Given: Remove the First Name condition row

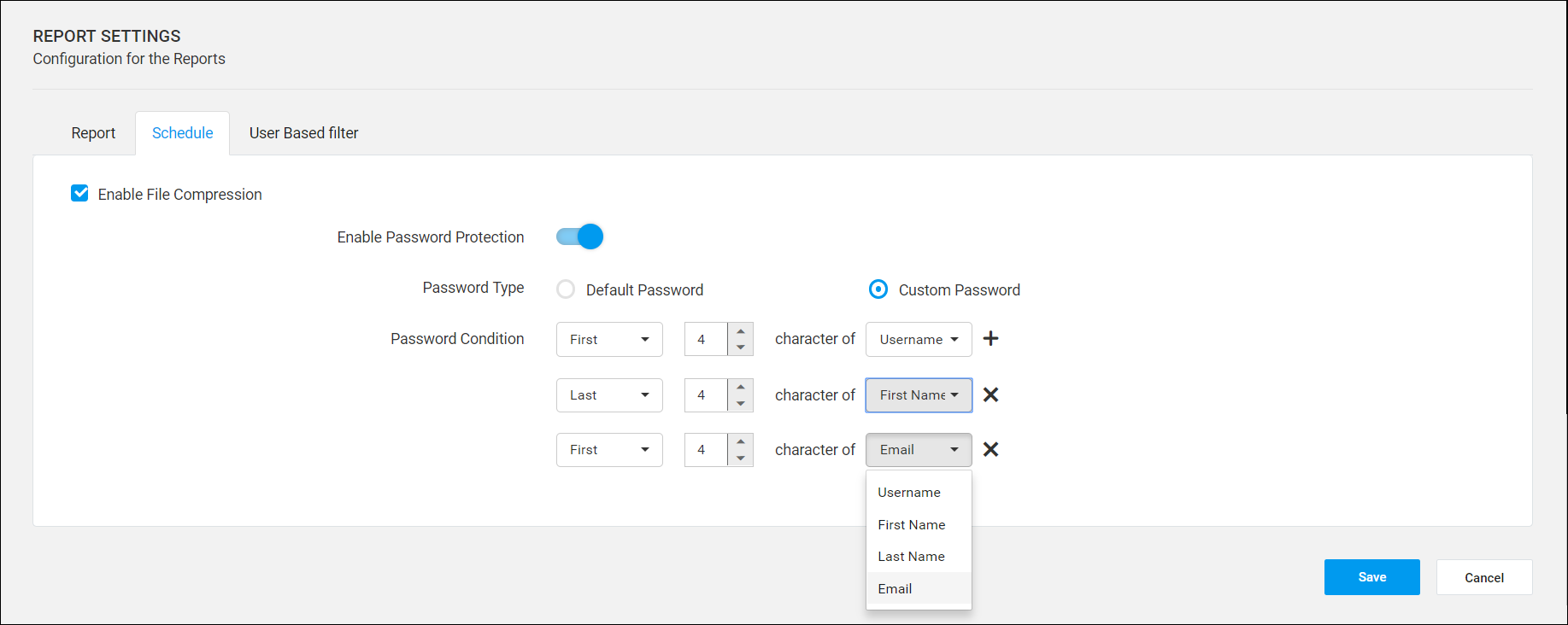Looking at the screenshot, I should 990,394.
